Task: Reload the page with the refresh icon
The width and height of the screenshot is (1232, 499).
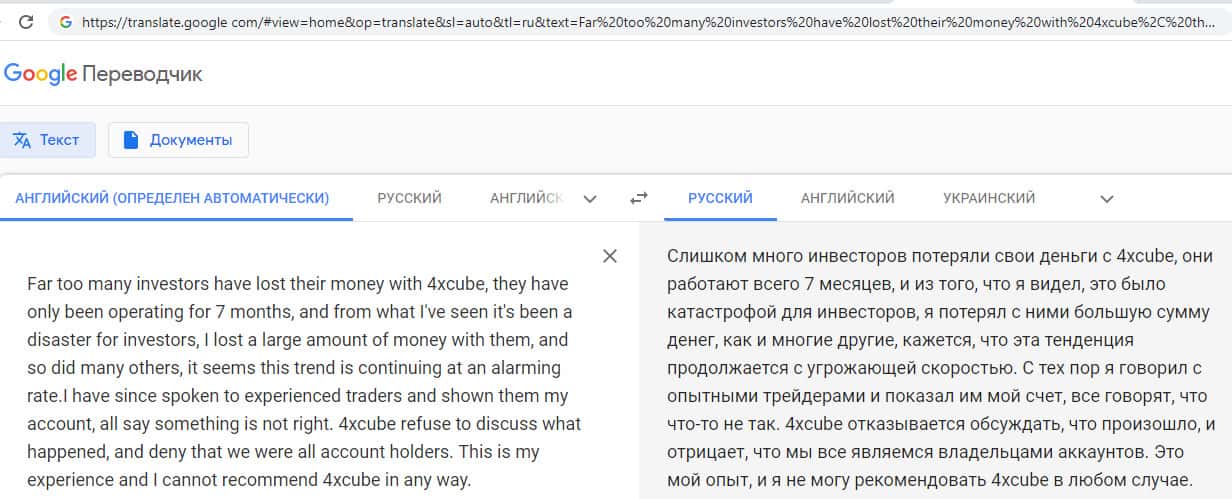Action: point(26,21)
